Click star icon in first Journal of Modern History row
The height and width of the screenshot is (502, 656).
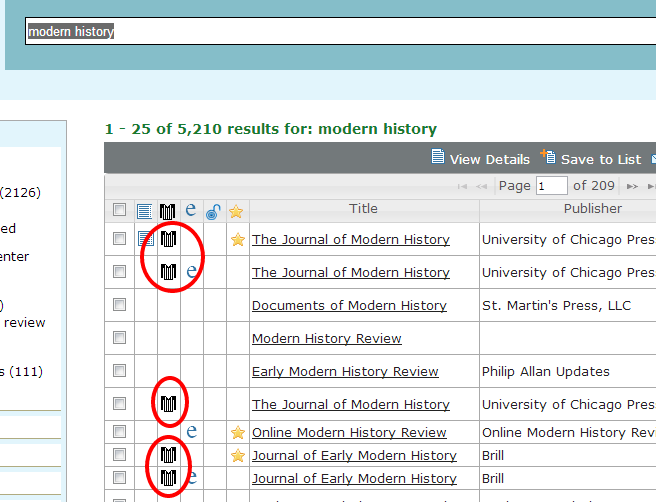click(x=238, y=239)
